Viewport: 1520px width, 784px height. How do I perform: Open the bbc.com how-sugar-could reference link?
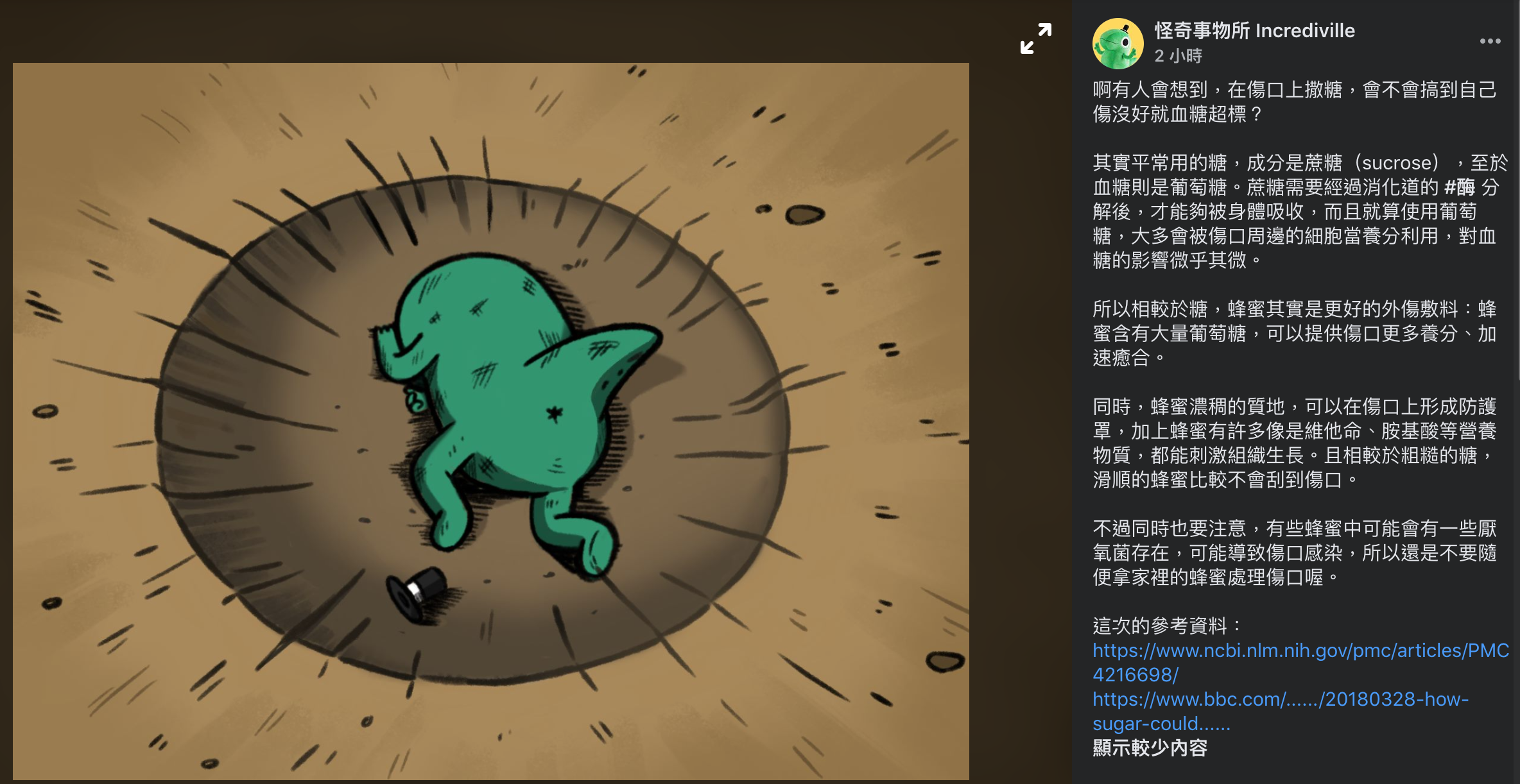(x=1281, y=711)
